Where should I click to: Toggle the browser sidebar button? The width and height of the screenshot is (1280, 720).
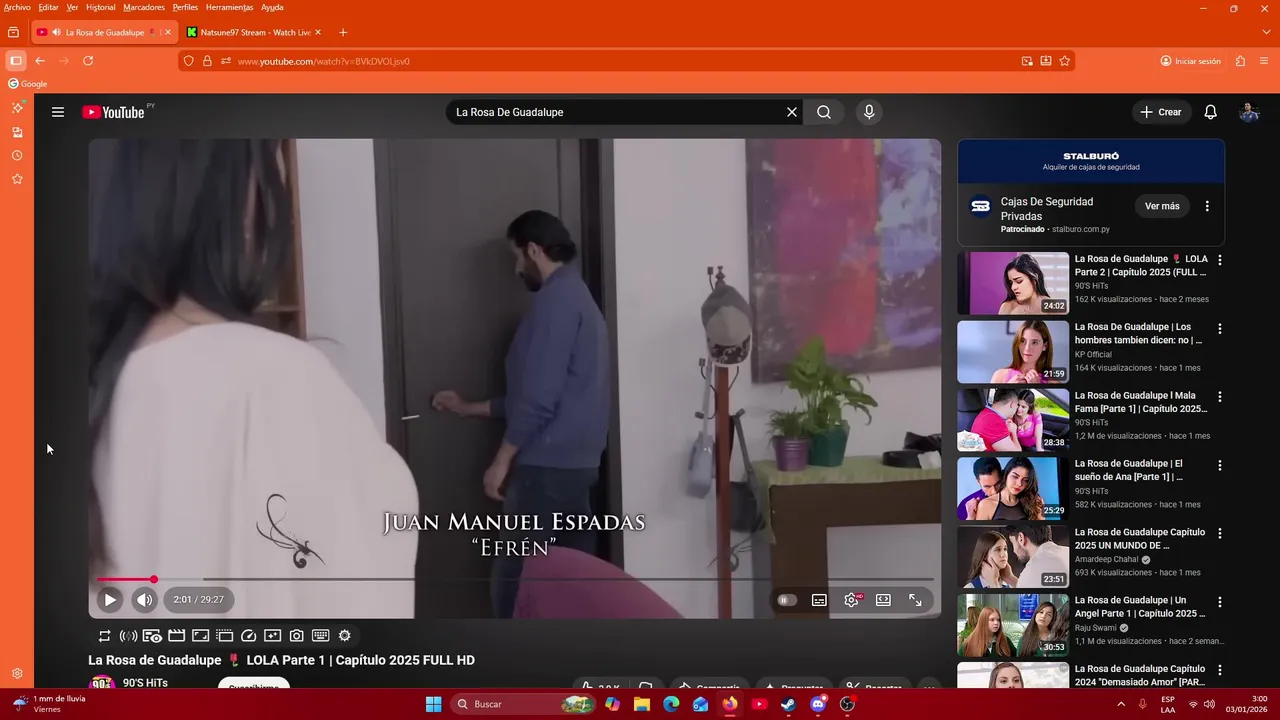tap(15, 61)
